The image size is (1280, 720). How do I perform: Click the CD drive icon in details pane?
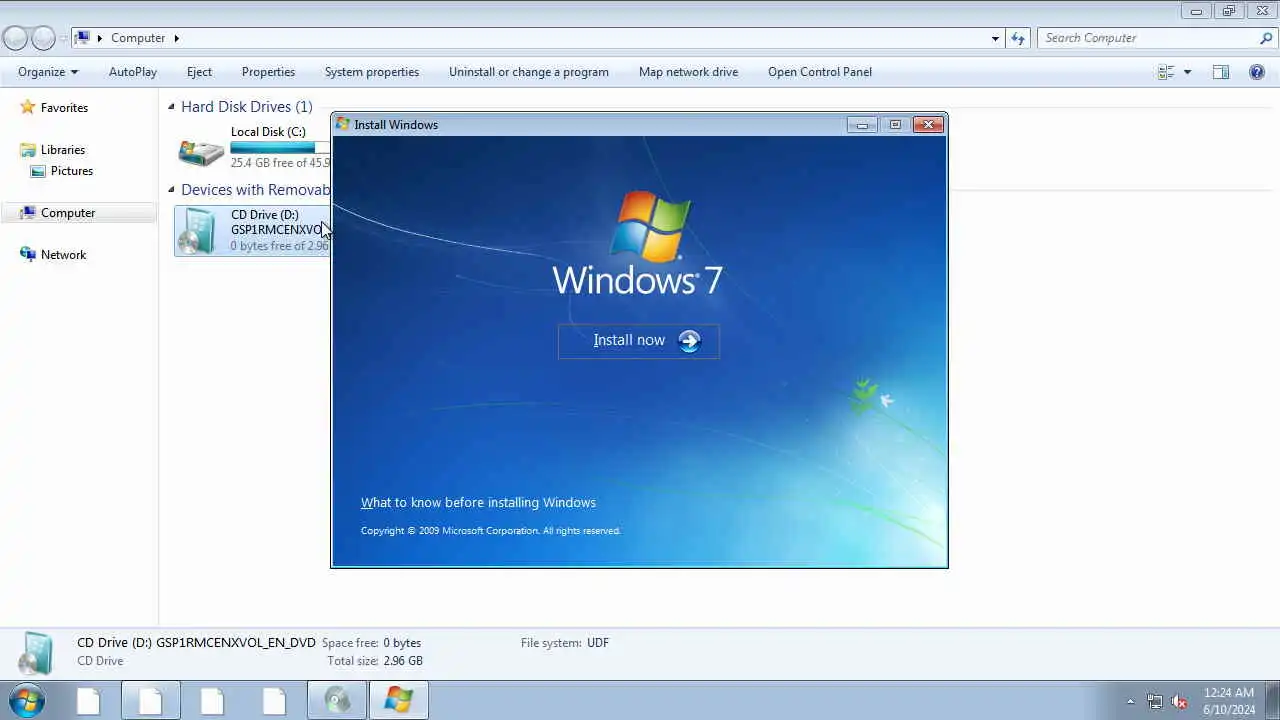(37, 653)
